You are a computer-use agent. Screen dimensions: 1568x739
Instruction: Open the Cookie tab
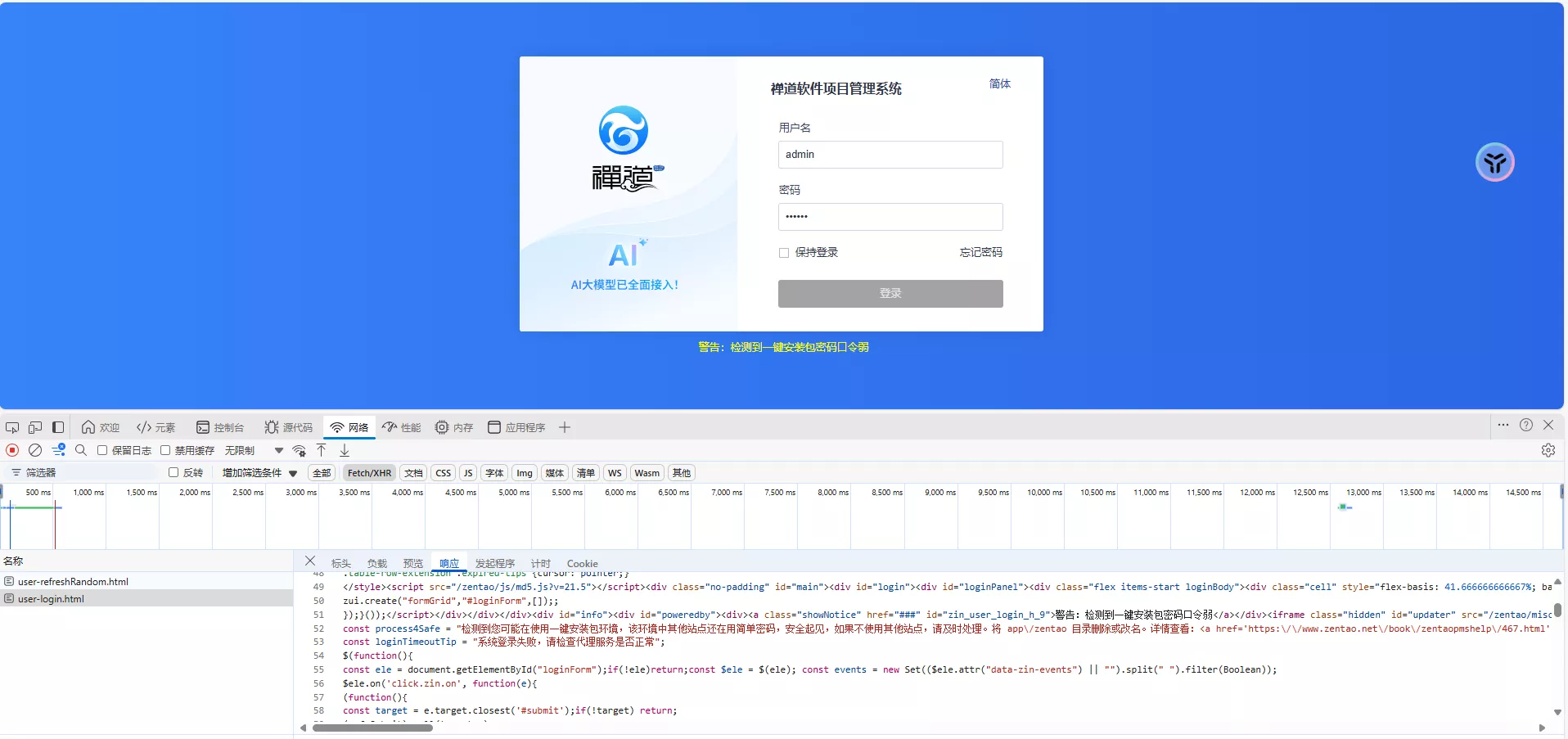582,563
